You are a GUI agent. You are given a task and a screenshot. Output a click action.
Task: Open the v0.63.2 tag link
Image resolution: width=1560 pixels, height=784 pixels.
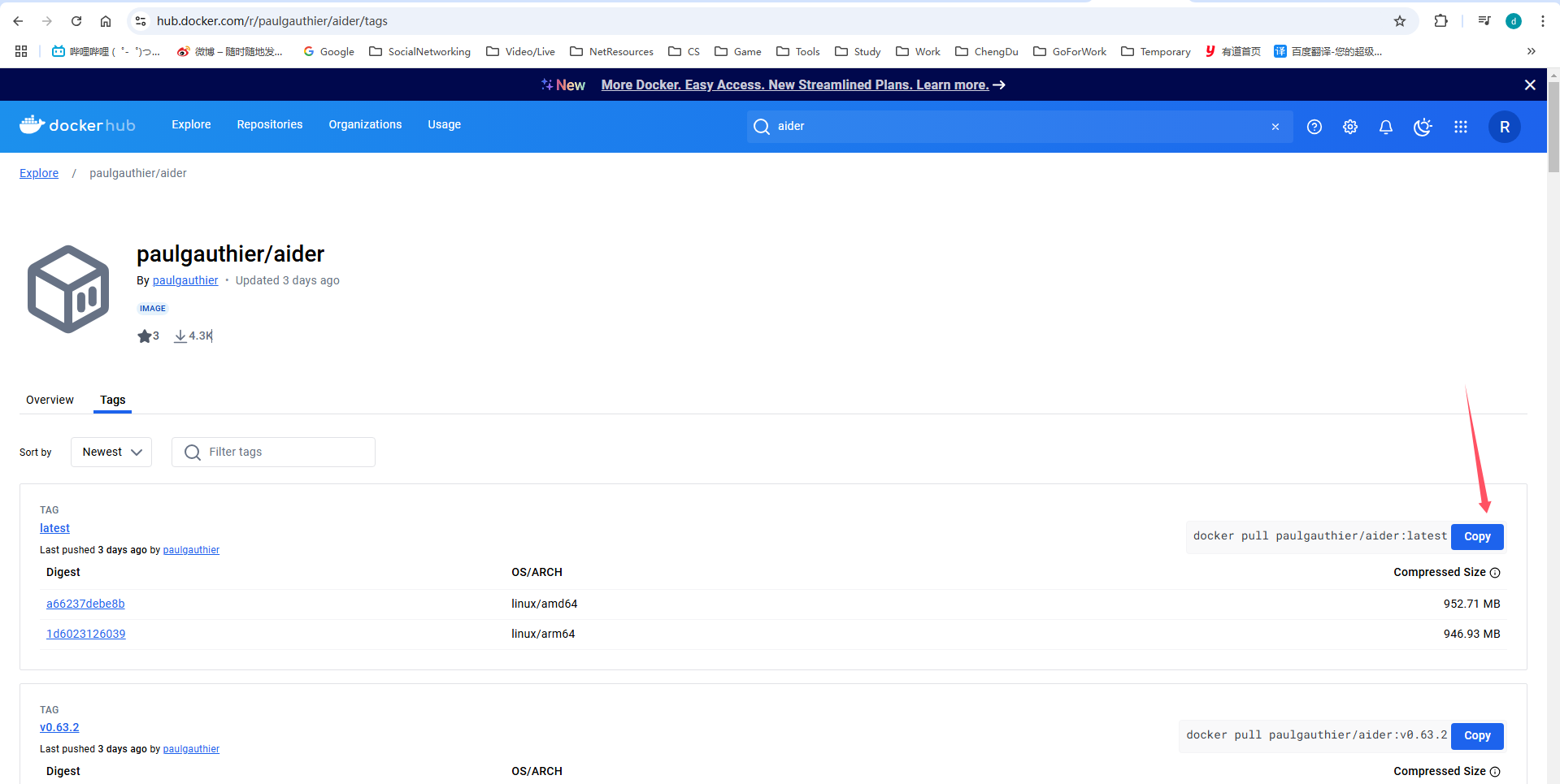[59, 727]
